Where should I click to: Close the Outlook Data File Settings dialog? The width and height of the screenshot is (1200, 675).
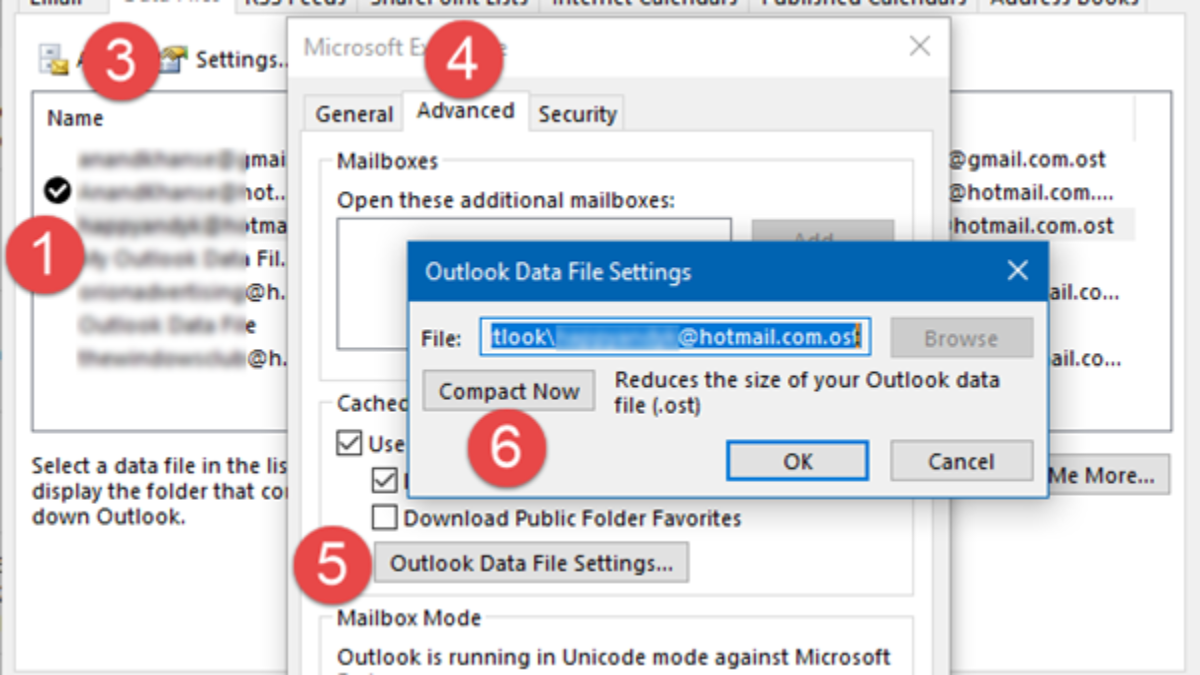1017,271
